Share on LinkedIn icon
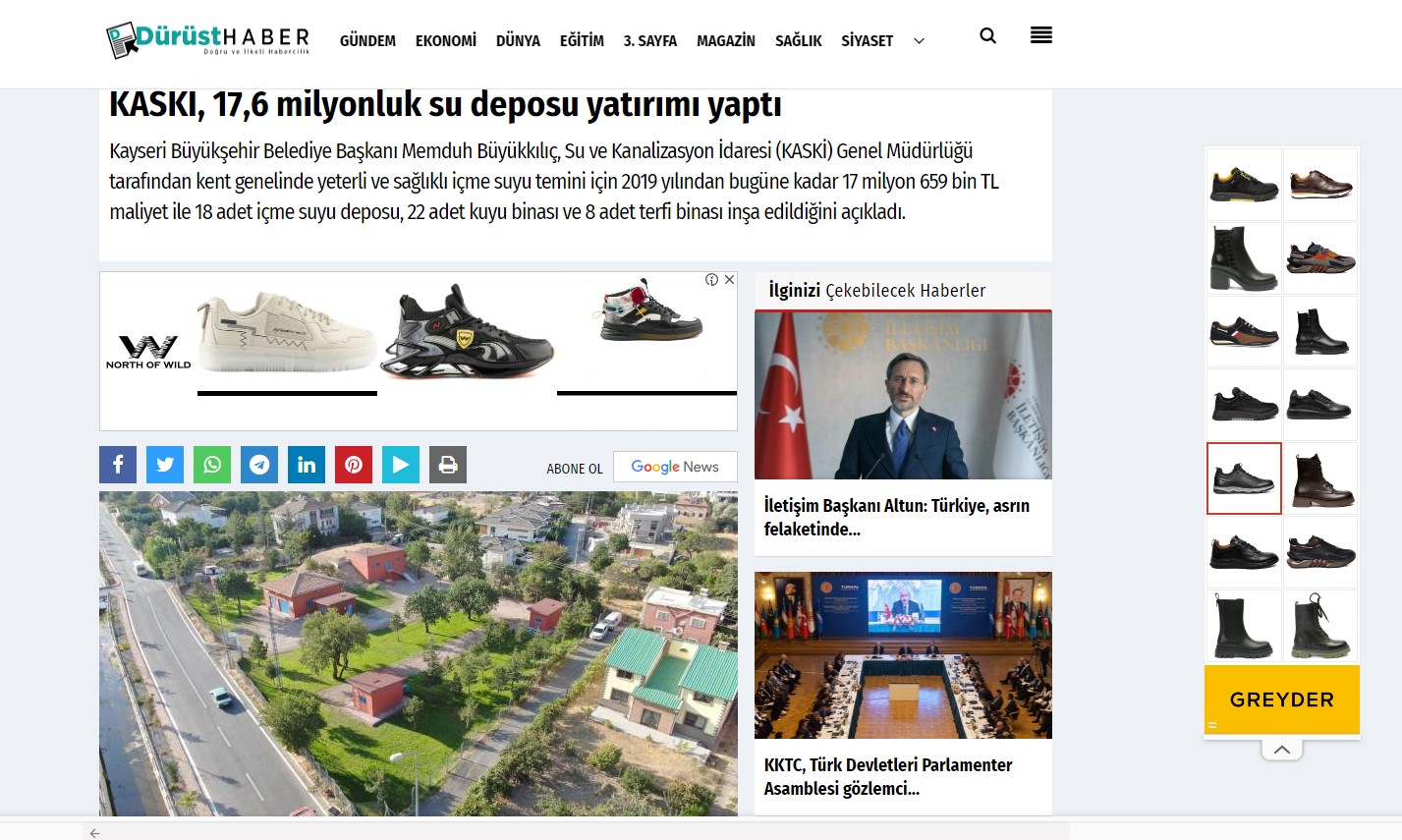Screen dimensions: 1402x840 point(307,465)
